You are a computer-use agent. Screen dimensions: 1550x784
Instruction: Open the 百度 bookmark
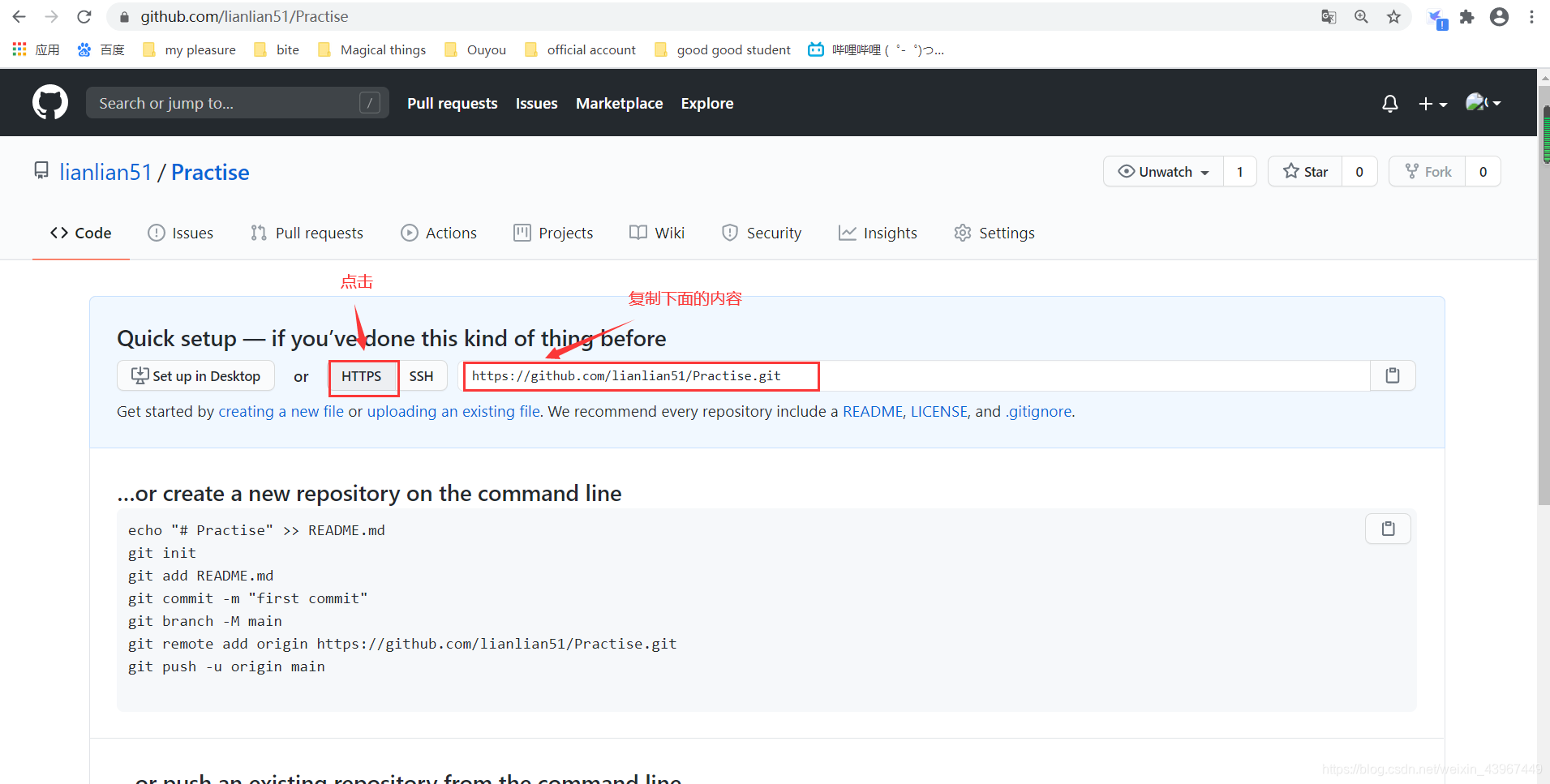tap(101, 49)
